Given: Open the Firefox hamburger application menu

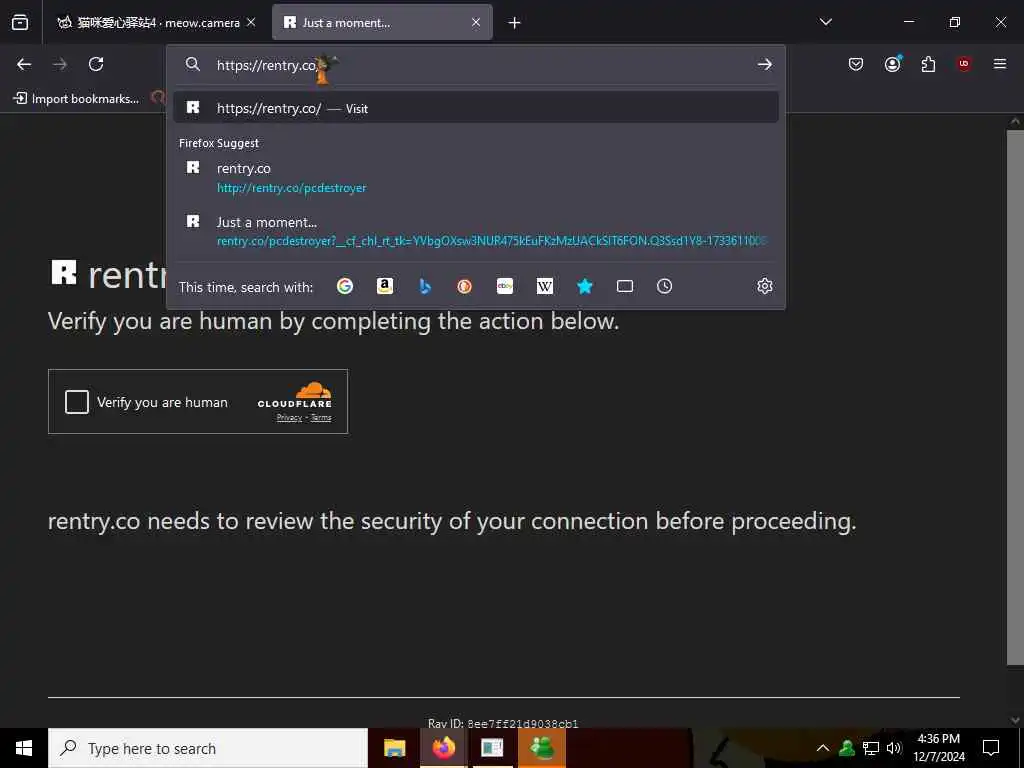Looking at the screenshot, I should (x=1000, y=64).
